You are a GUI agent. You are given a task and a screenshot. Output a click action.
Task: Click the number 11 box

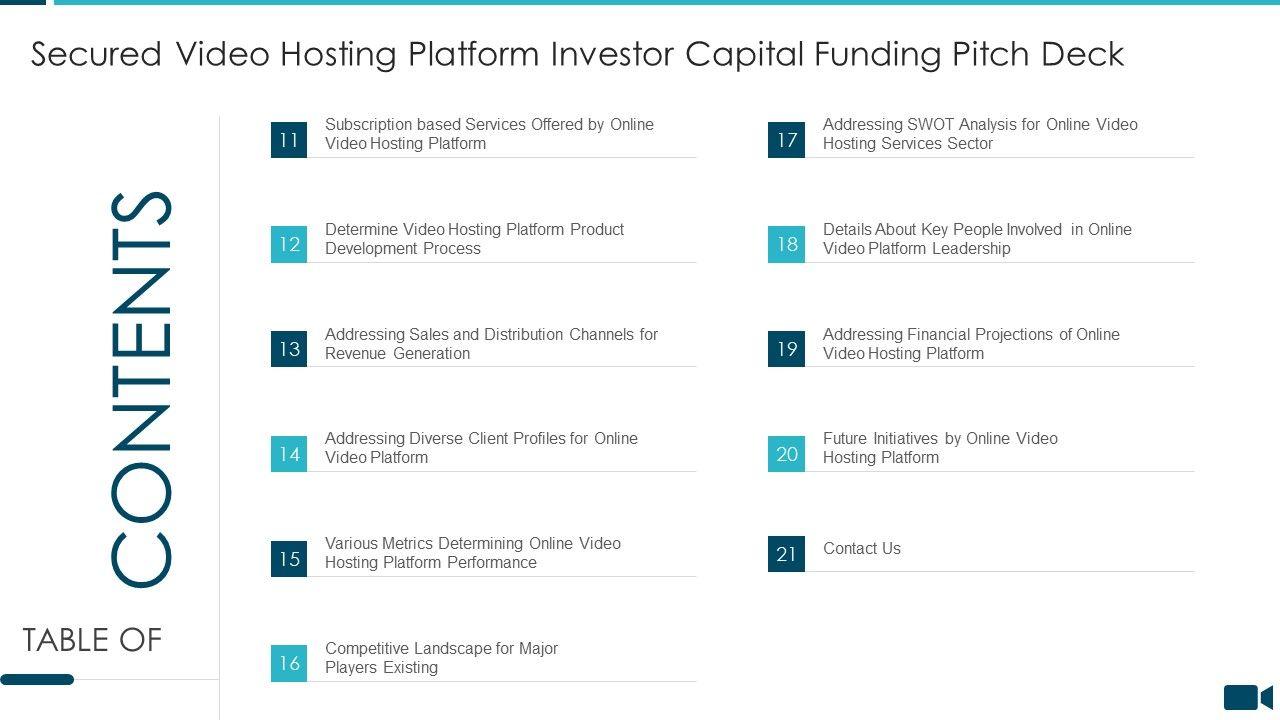[289, 140]
